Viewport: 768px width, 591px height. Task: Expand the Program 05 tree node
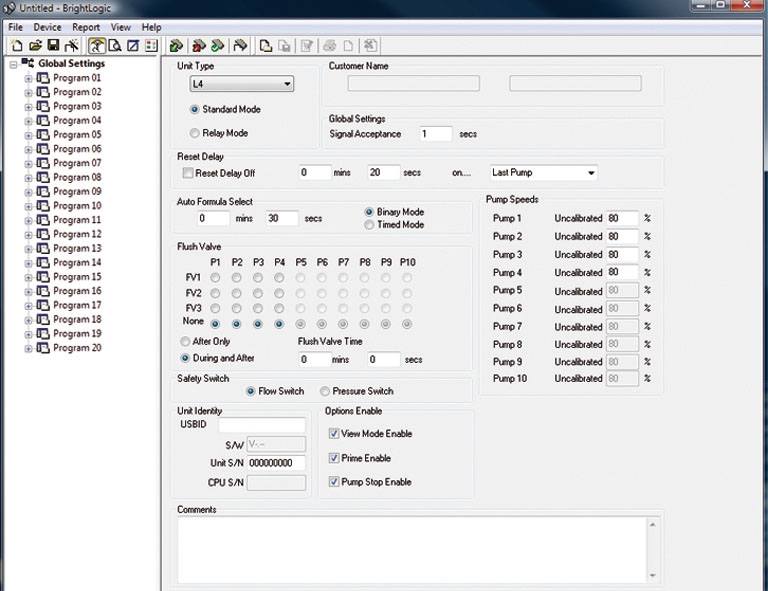[28, 135]
